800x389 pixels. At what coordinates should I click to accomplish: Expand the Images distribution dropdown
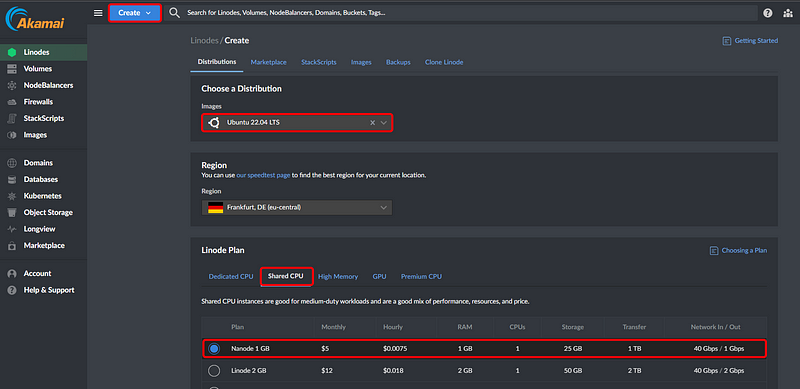click(x=384, y=123)
